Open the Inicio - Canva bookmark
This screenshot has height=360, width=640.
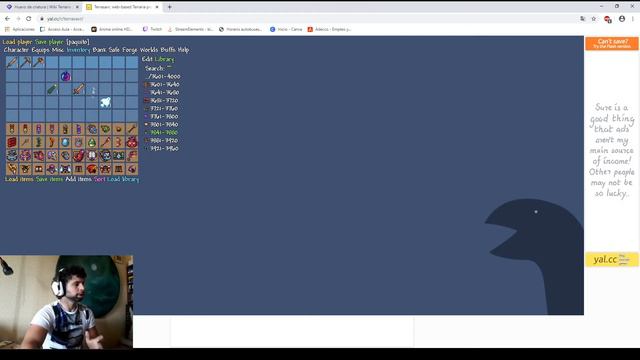(286, 29)
